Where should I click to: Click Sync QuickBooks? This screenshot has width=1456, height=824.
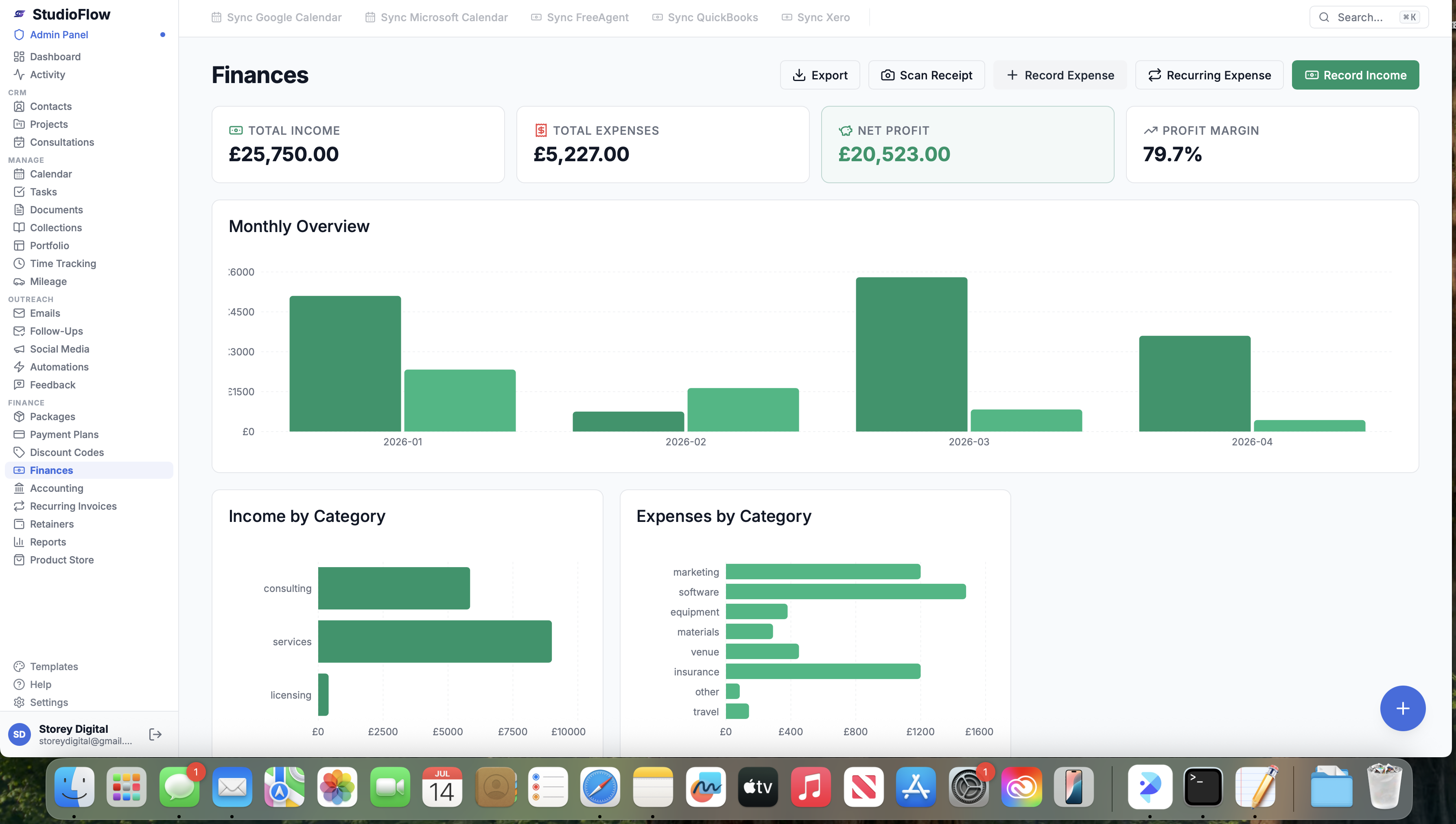pos(705,18)
